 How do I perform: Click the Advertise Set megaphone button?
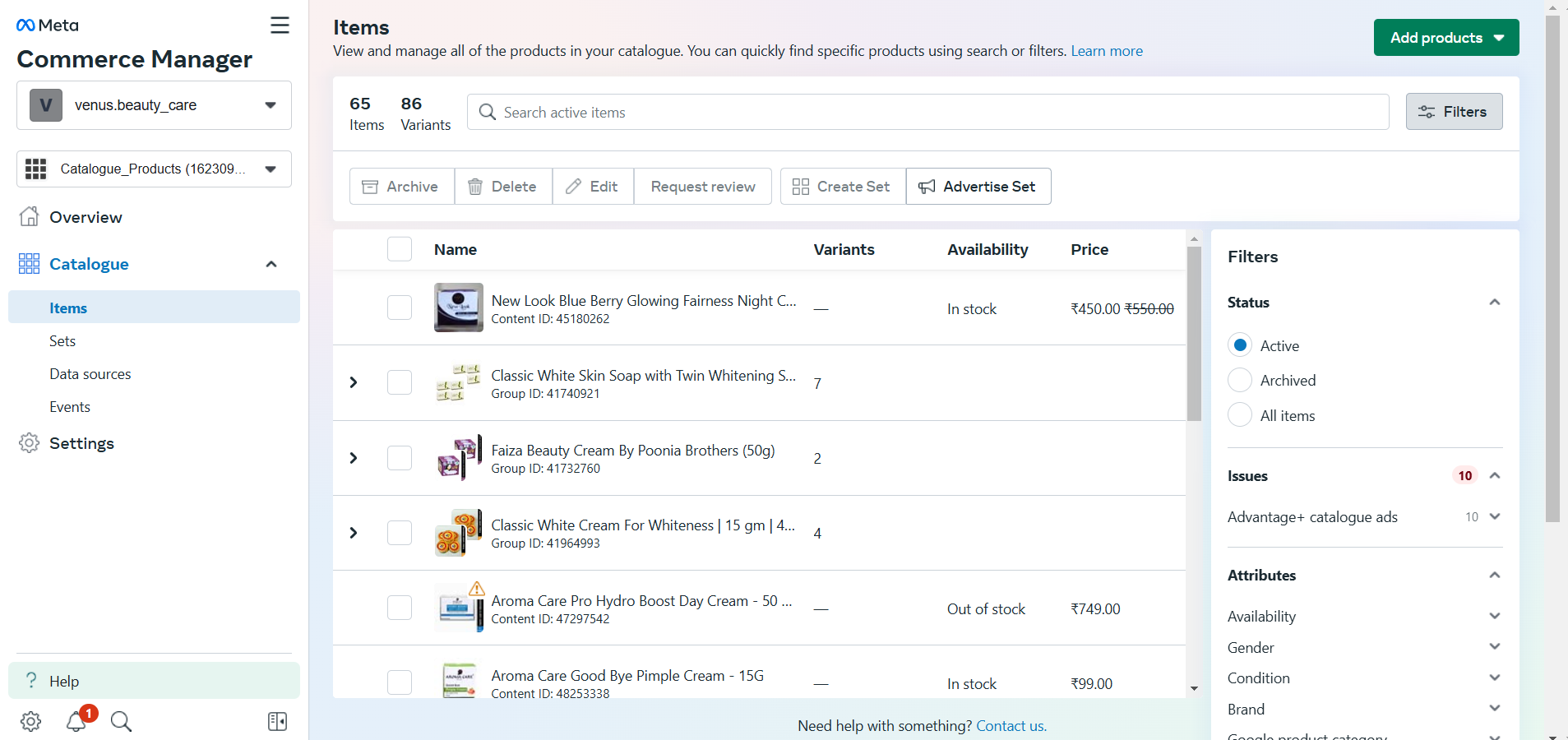click(x=978, y=187)
